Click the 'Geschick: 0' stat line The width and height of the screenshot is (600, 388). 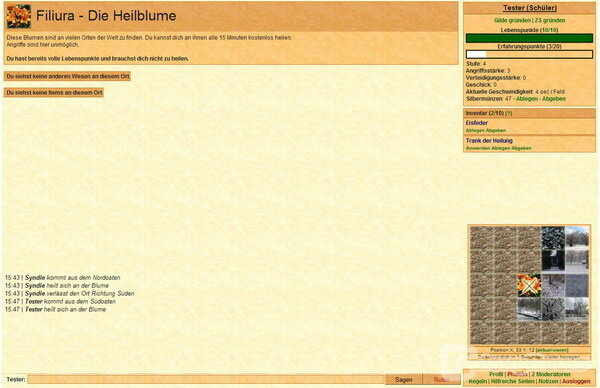[481, 85]
